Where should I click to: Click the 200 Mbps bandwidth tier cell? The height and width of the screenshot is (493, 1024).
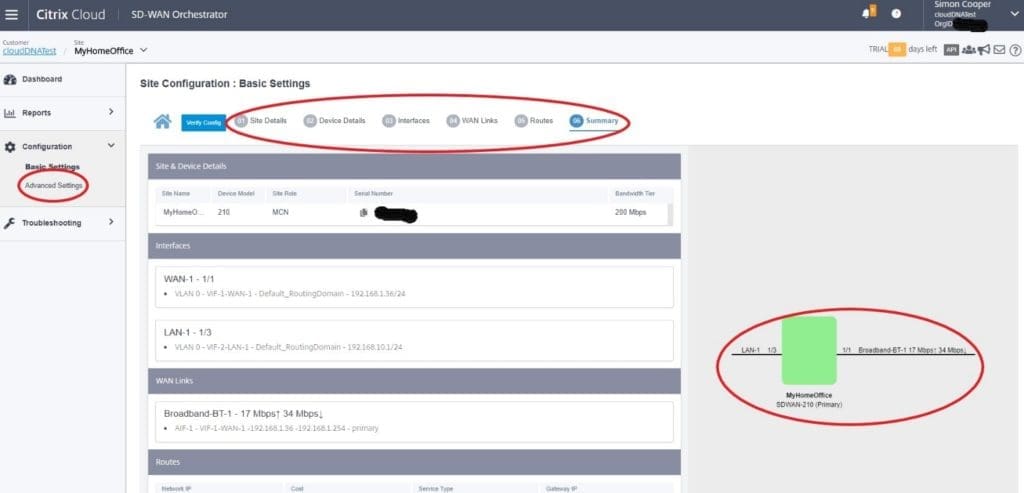click(x=631, y=212)
